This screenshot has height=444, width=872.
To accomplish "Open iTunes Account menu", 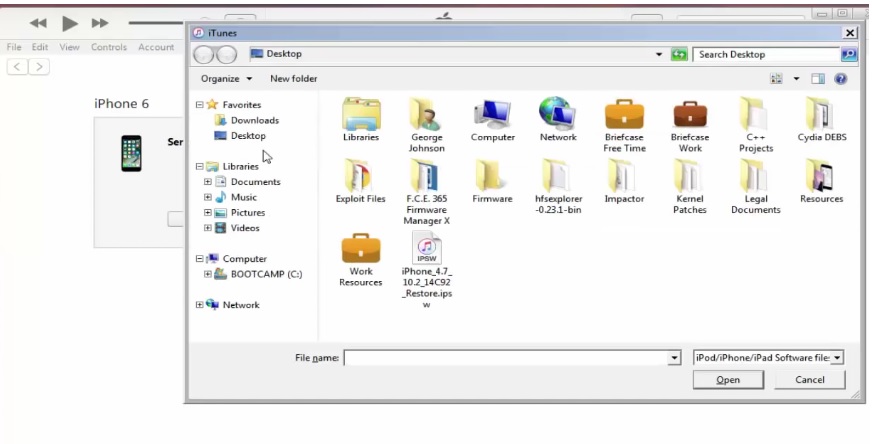I will 156,47.
